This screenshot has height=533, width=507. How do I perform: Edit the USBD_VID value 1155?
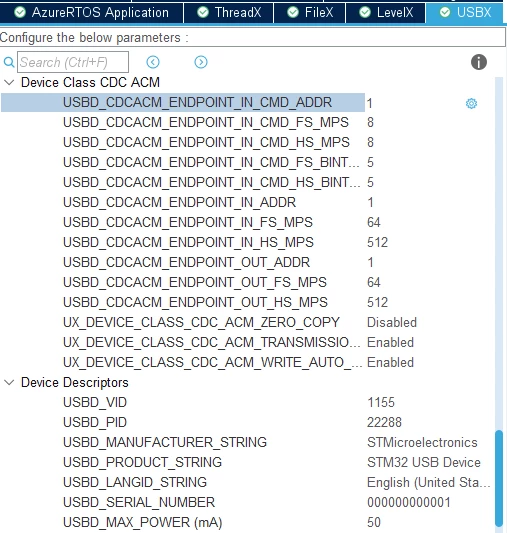[x=381, y=403]
